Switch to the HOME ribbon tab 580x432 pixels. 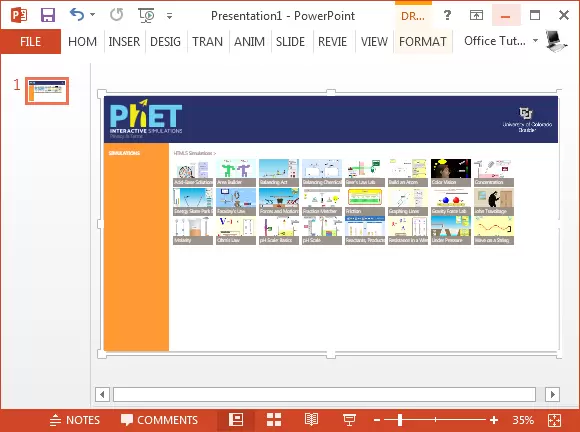pyautogui.click(x=82, y=41)
